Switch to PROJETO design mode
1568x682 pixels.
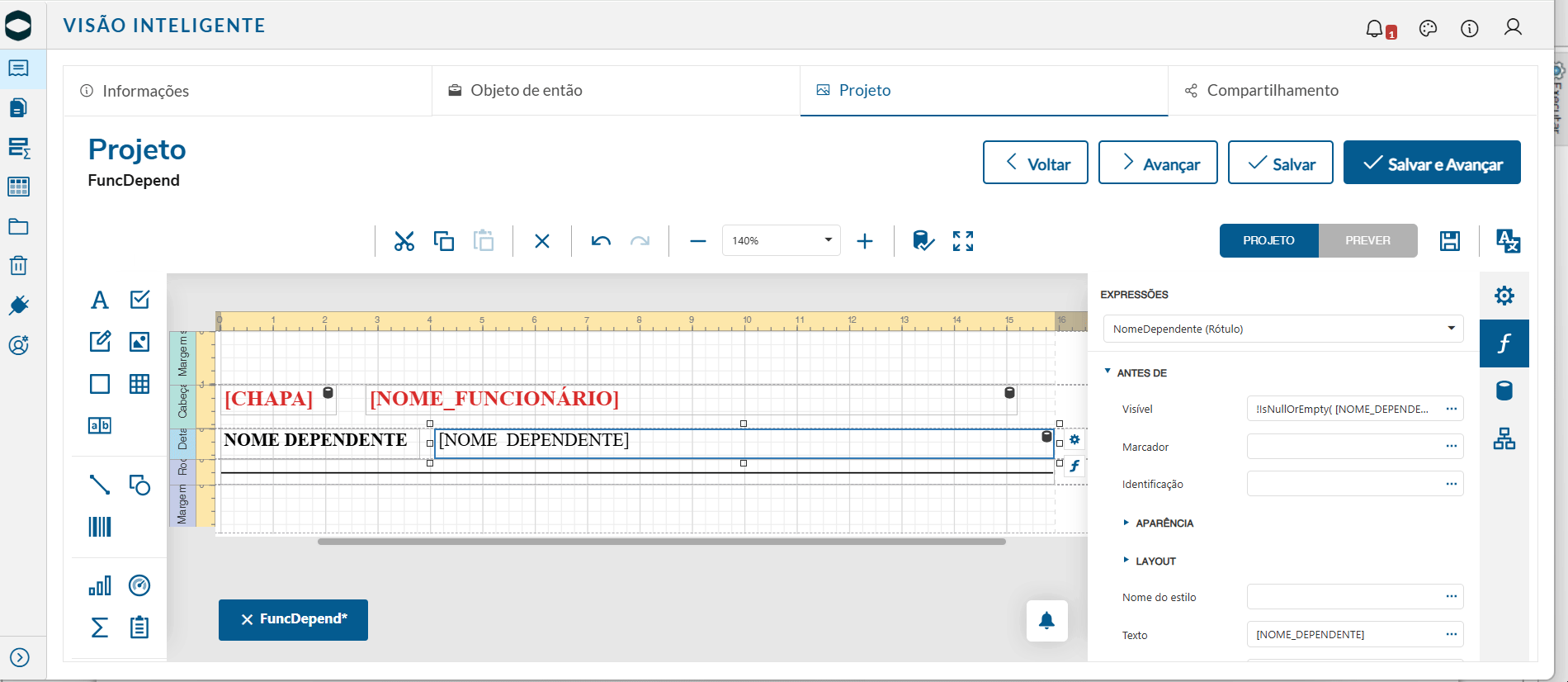(1269, 241)
